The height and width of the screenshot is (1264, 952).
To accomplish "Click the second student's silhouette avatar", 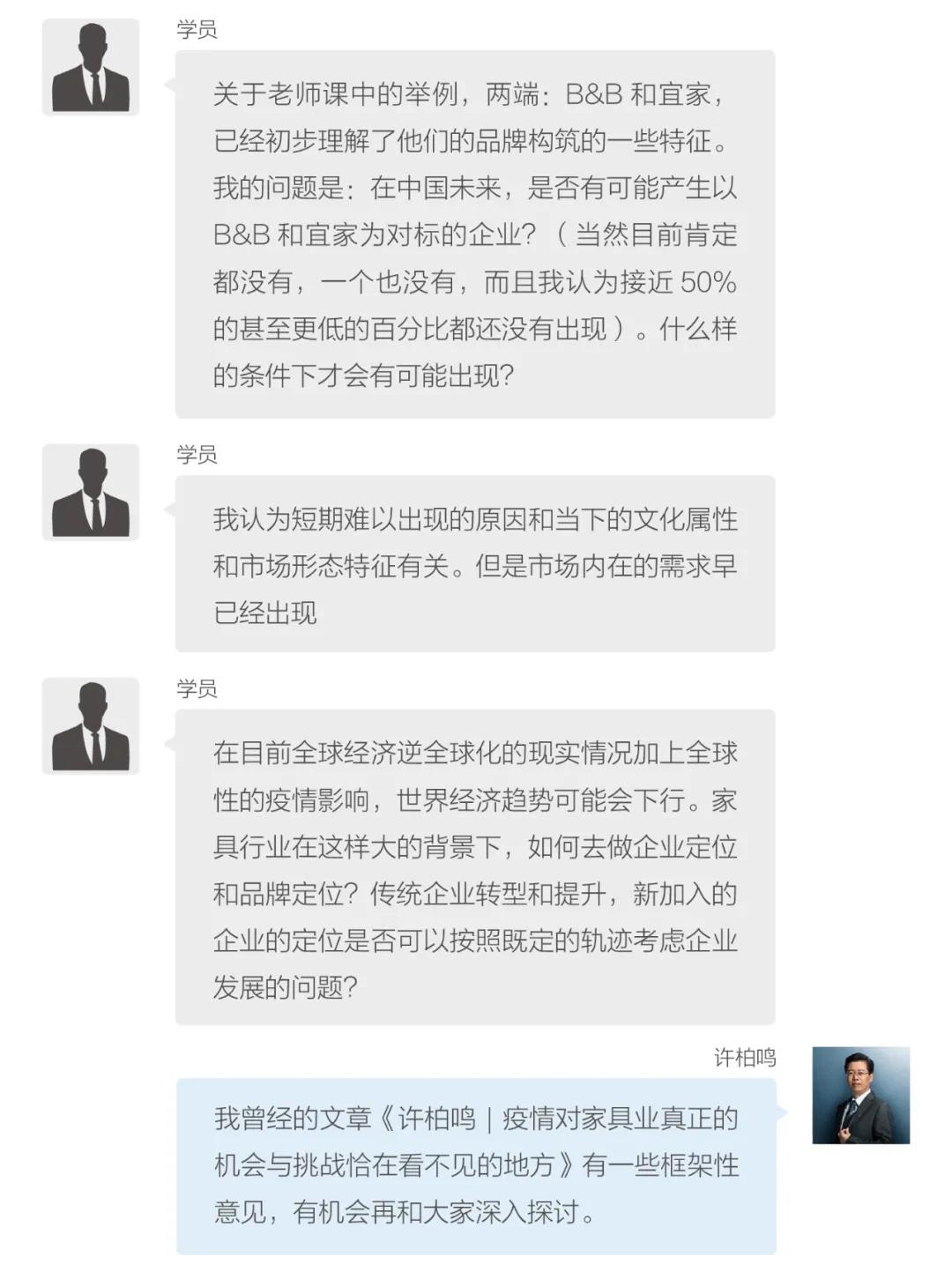I will tap(91, 492).
